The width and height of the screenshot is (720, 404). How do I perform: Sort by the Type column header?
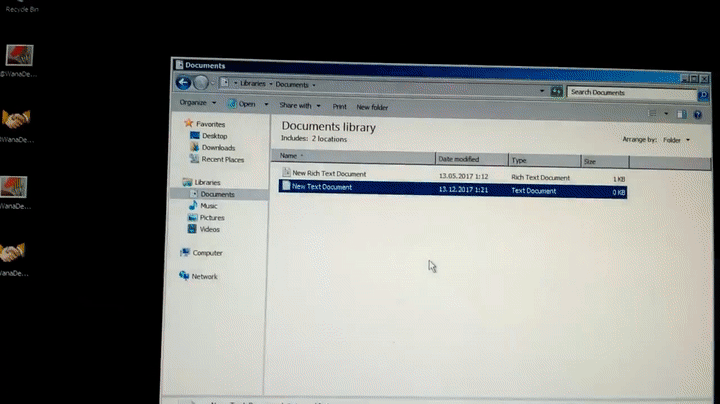coord(545,160)
